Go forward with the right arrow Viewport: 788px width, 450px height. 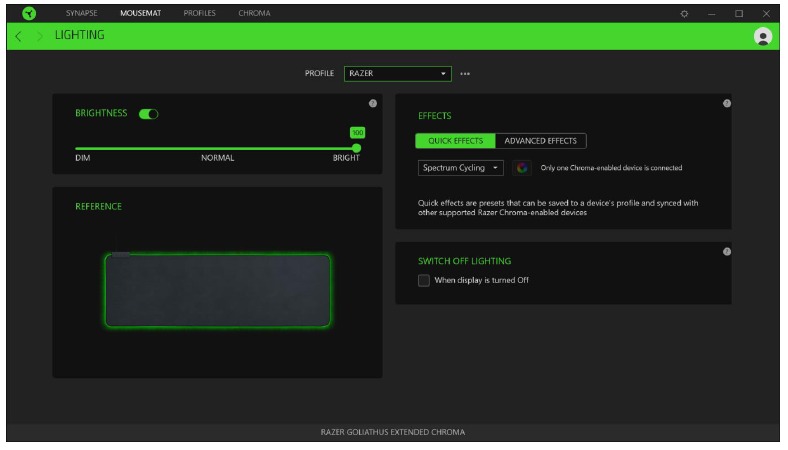coord(40,36)
